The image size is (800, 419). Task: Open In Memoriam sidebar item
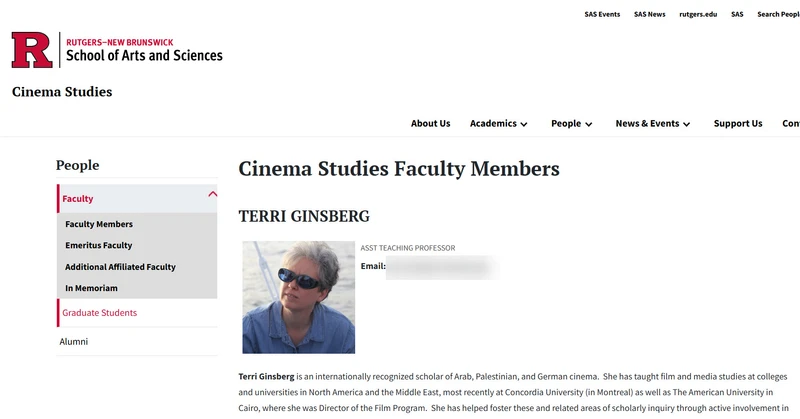[91, 288]
